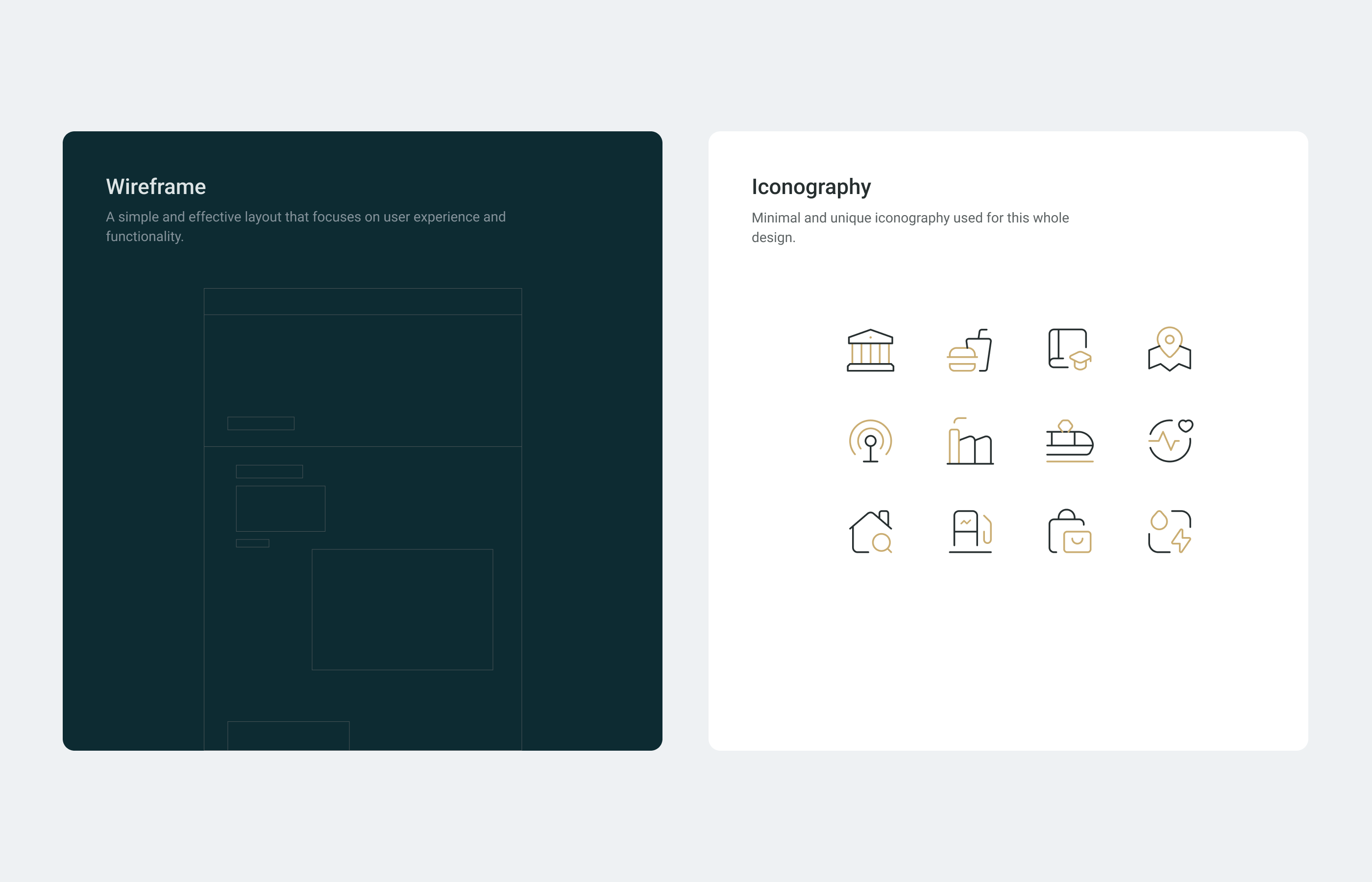
Task: Click the high-speed train icon
Action: 1069,441
